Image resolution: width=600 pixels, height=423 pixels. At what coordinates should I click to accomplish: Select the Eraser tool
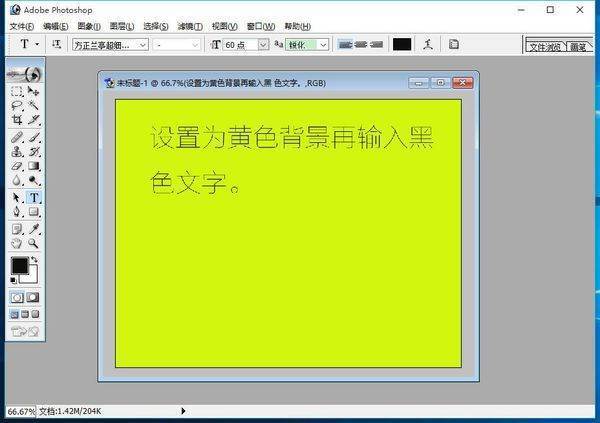click(17, 166)
